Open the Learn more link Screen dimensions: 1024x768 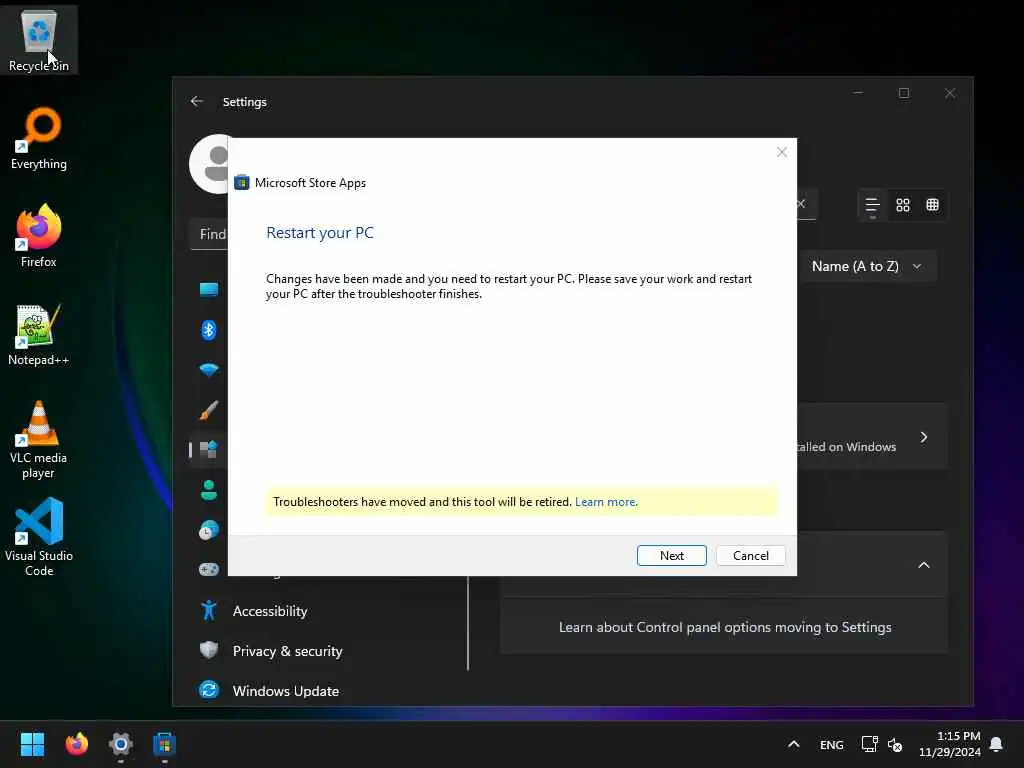point(606,502)
